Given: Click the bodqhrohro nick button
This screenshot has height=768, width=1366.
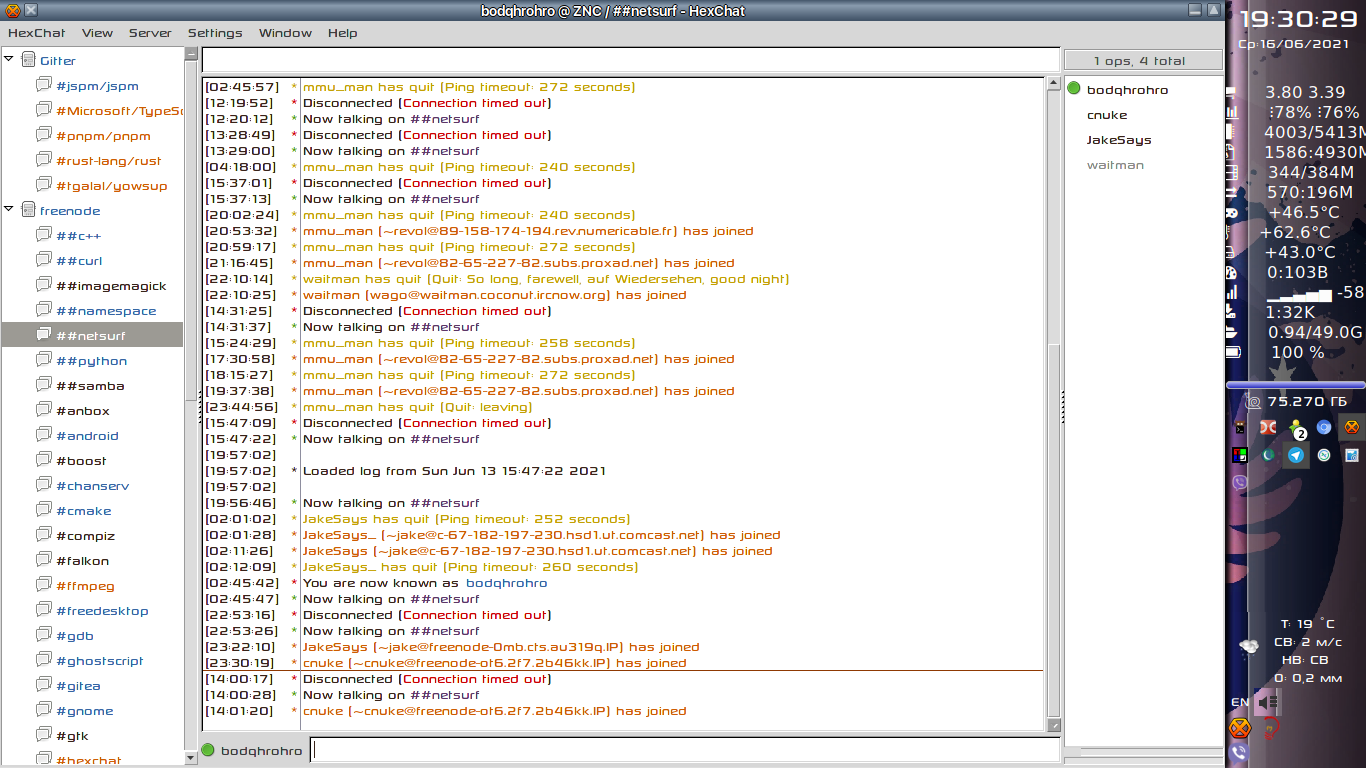Looking at the screenshot, I should (x=261, y=751).
